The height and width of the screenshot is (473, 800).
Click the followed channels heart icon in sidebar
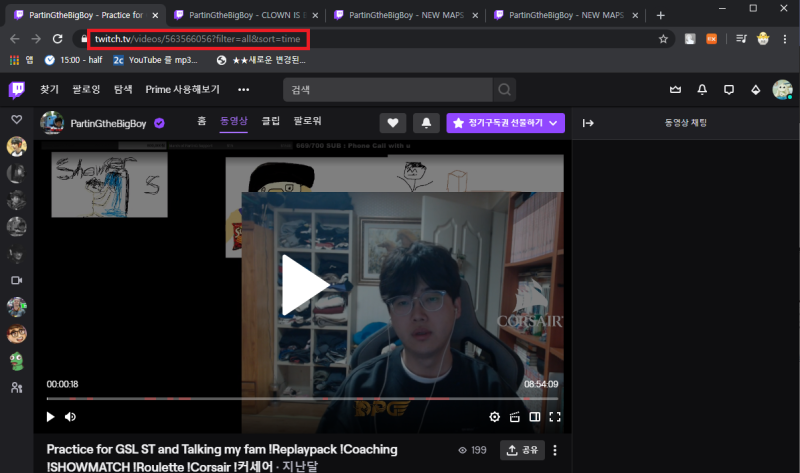[16, 119]
